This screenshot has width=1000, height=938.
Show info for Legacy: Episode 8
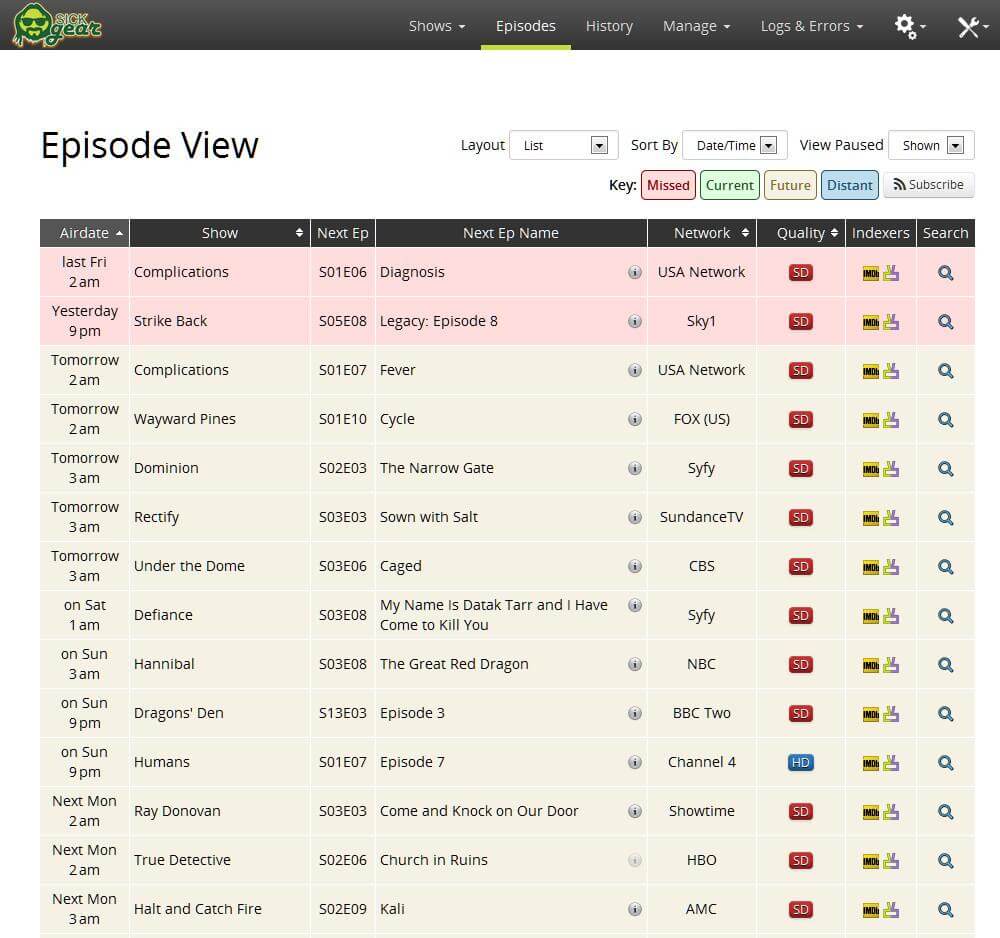(x=635, y=321)
